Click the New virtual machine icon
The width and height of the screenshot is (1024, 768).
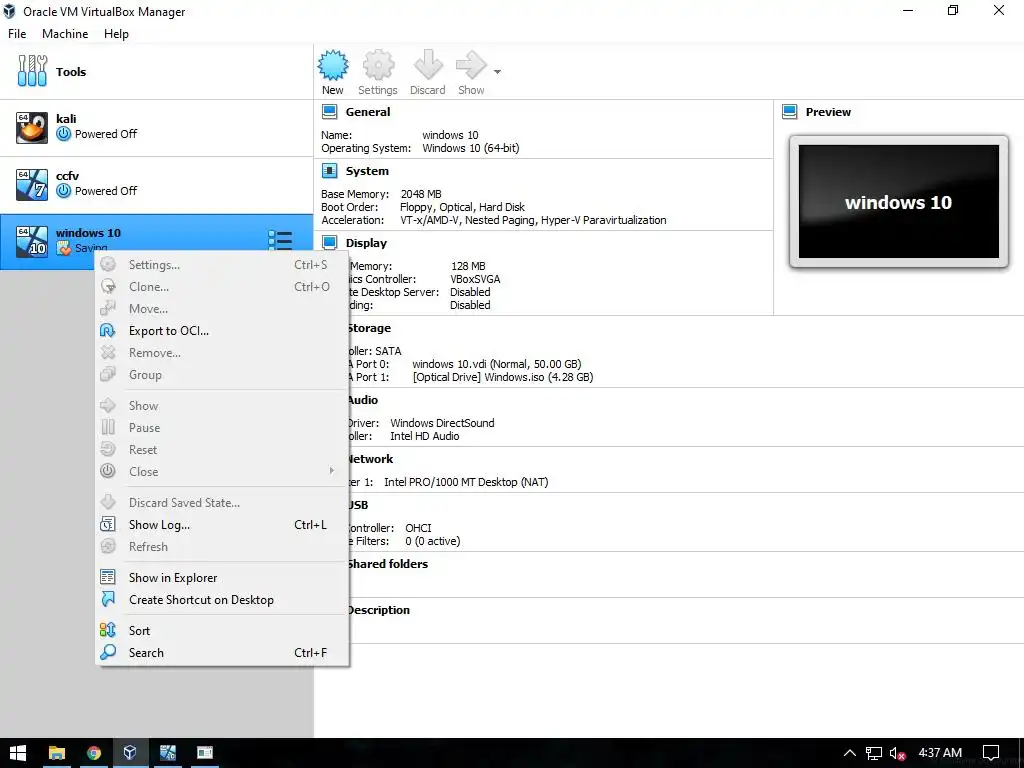pyautogui.click(x=333, y=65)
